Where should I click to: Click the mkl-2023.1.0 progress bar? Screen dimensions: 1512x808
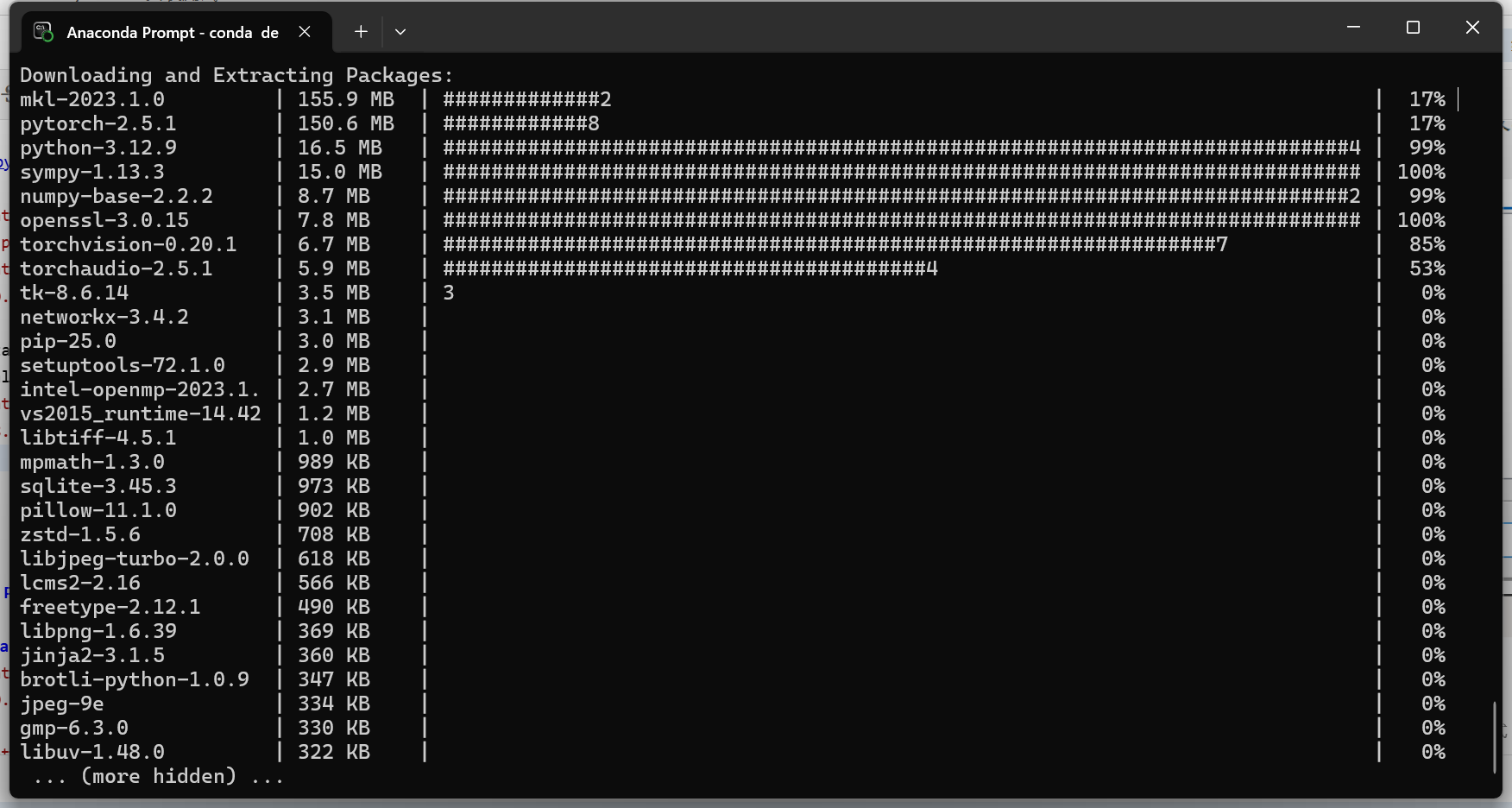[x=527, y=99]
